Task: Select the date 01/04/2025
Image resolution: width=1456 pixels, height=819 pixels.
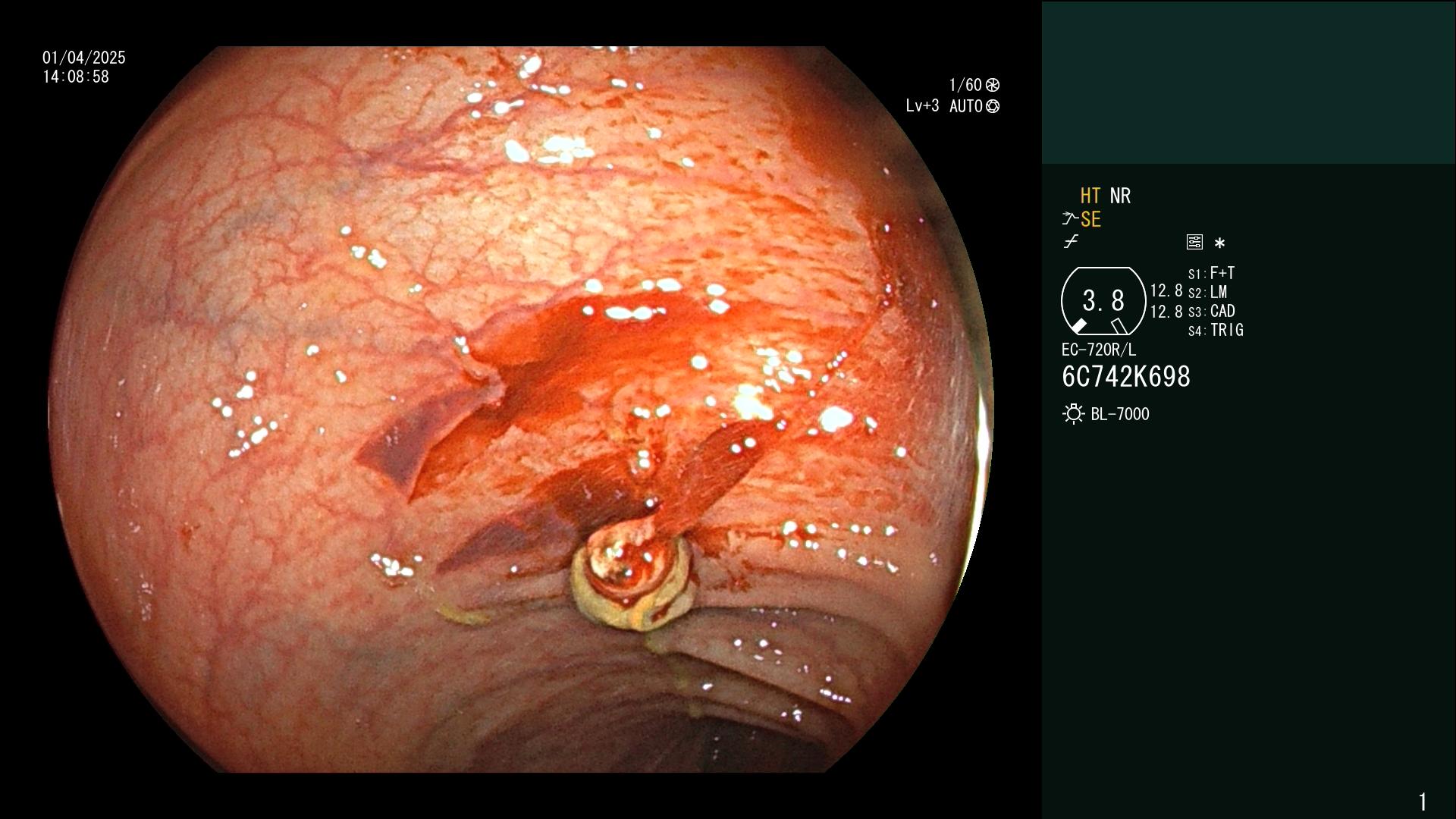Action: coord(84,58)
